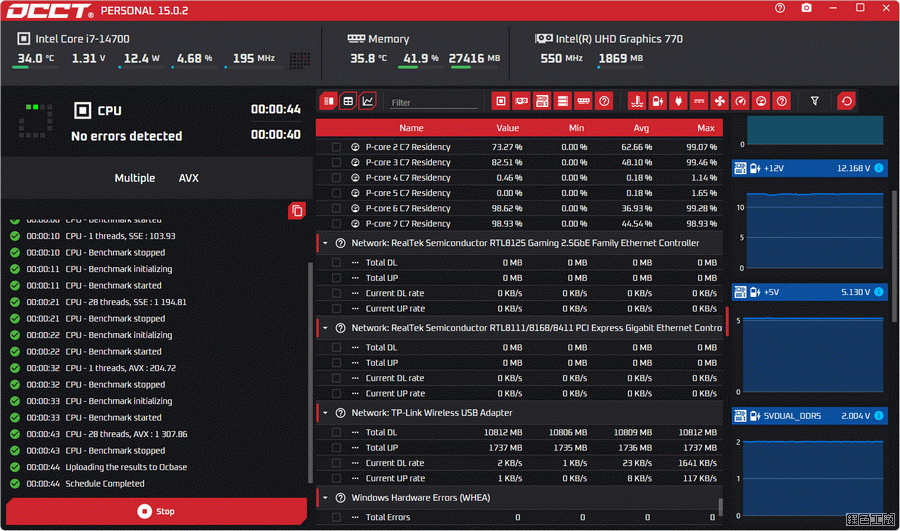The image size is (900, 531).
Task: Switch monitoring to table view
Action: [348, 101]
